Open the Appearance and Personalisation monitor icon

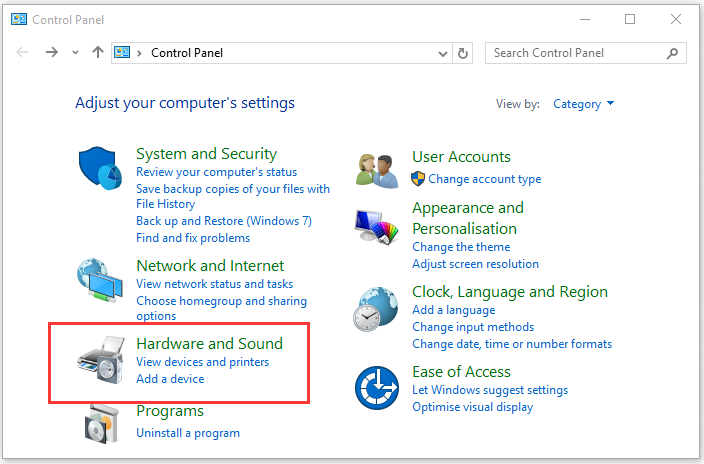[x=376, y=227]
